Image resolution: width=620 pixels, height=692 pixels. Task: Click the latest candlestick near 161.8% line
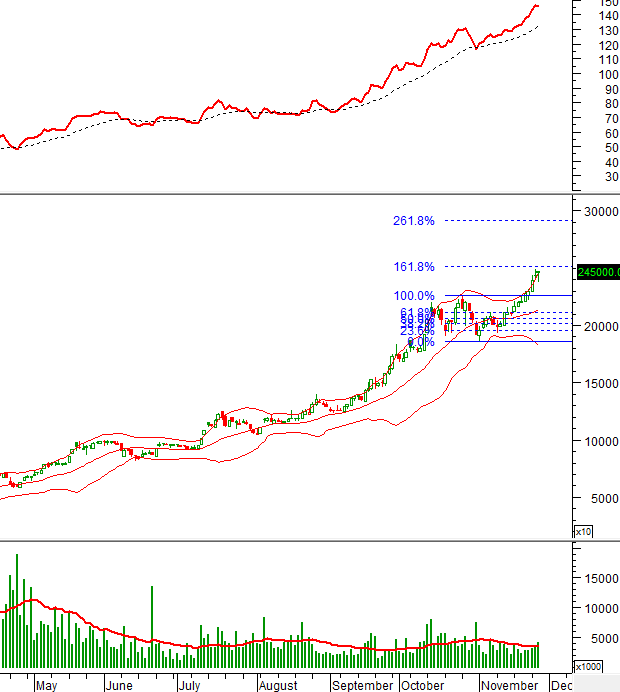[x=537, y=275]
